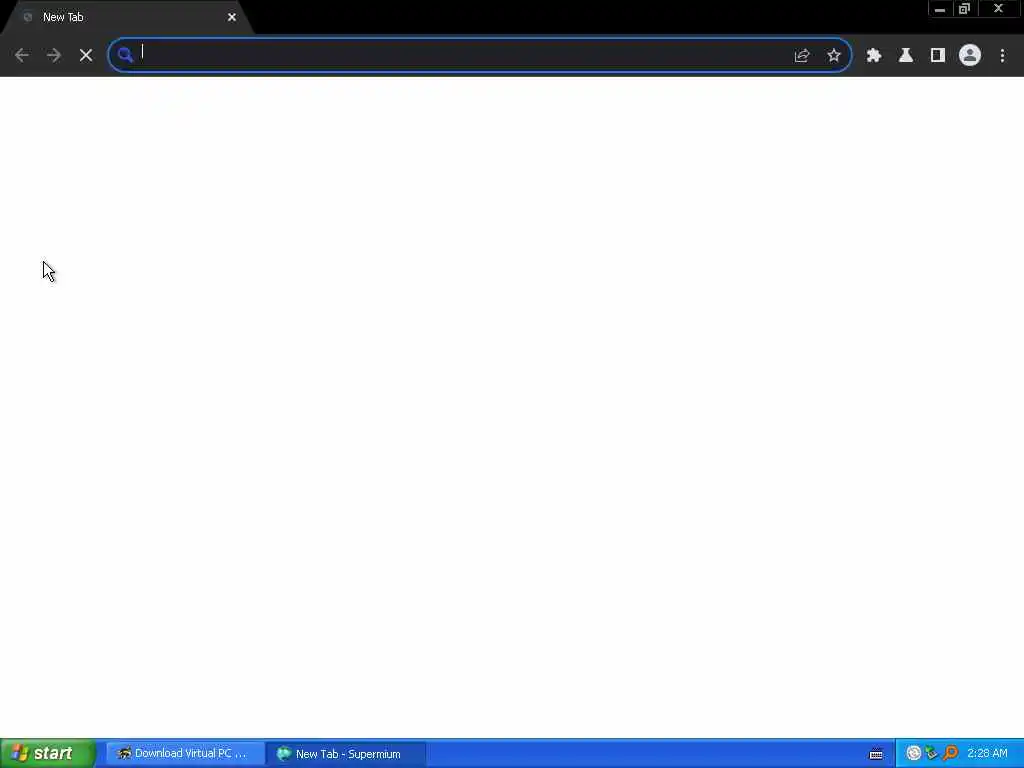This screenshot has height=768, width=1024.
Task: Click the search magnifier in address bar
Action: coord(125,55)
